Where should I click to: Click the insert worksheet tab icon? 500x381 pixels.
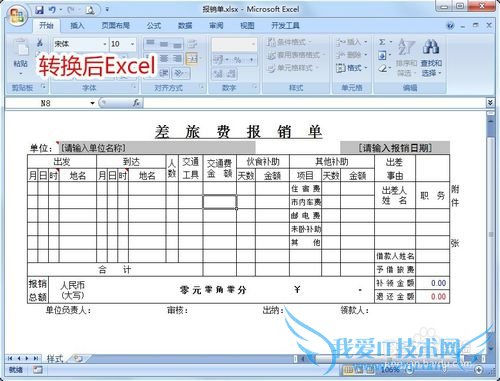pyautogui.click(x=78, y=359)
